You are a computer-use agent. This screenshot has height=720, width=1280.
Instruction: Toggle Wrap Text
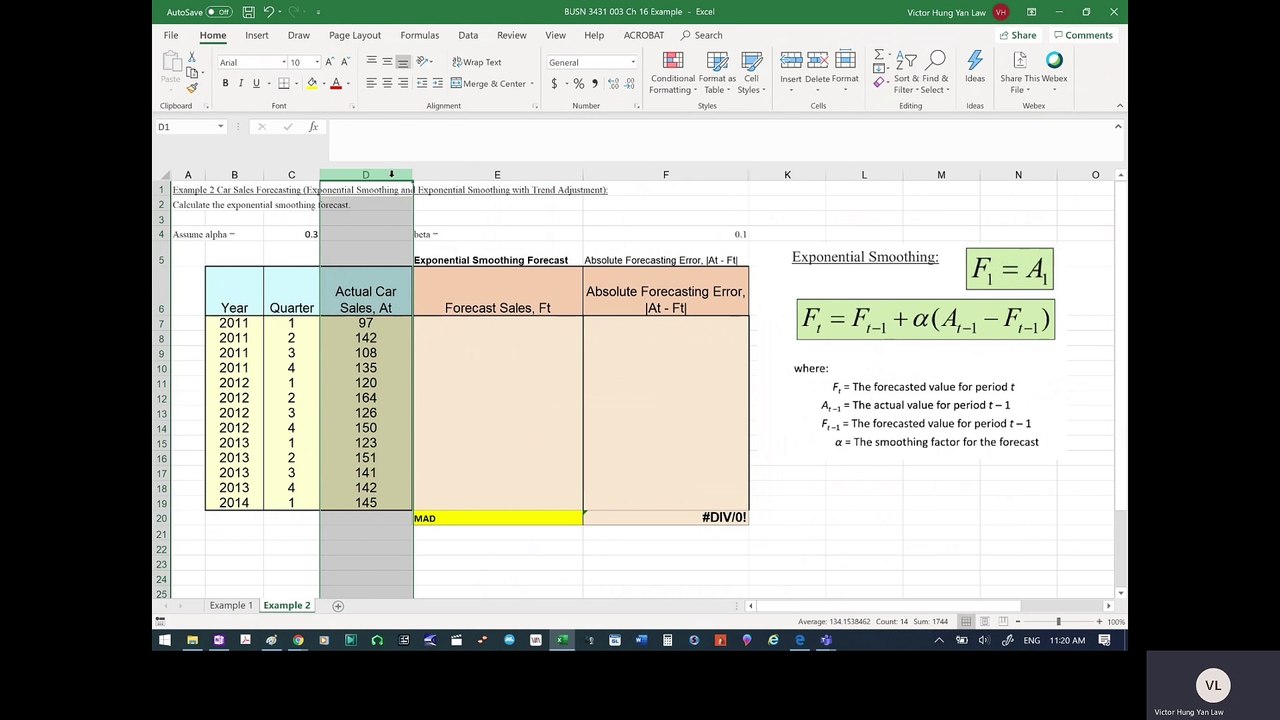[477, 62]
